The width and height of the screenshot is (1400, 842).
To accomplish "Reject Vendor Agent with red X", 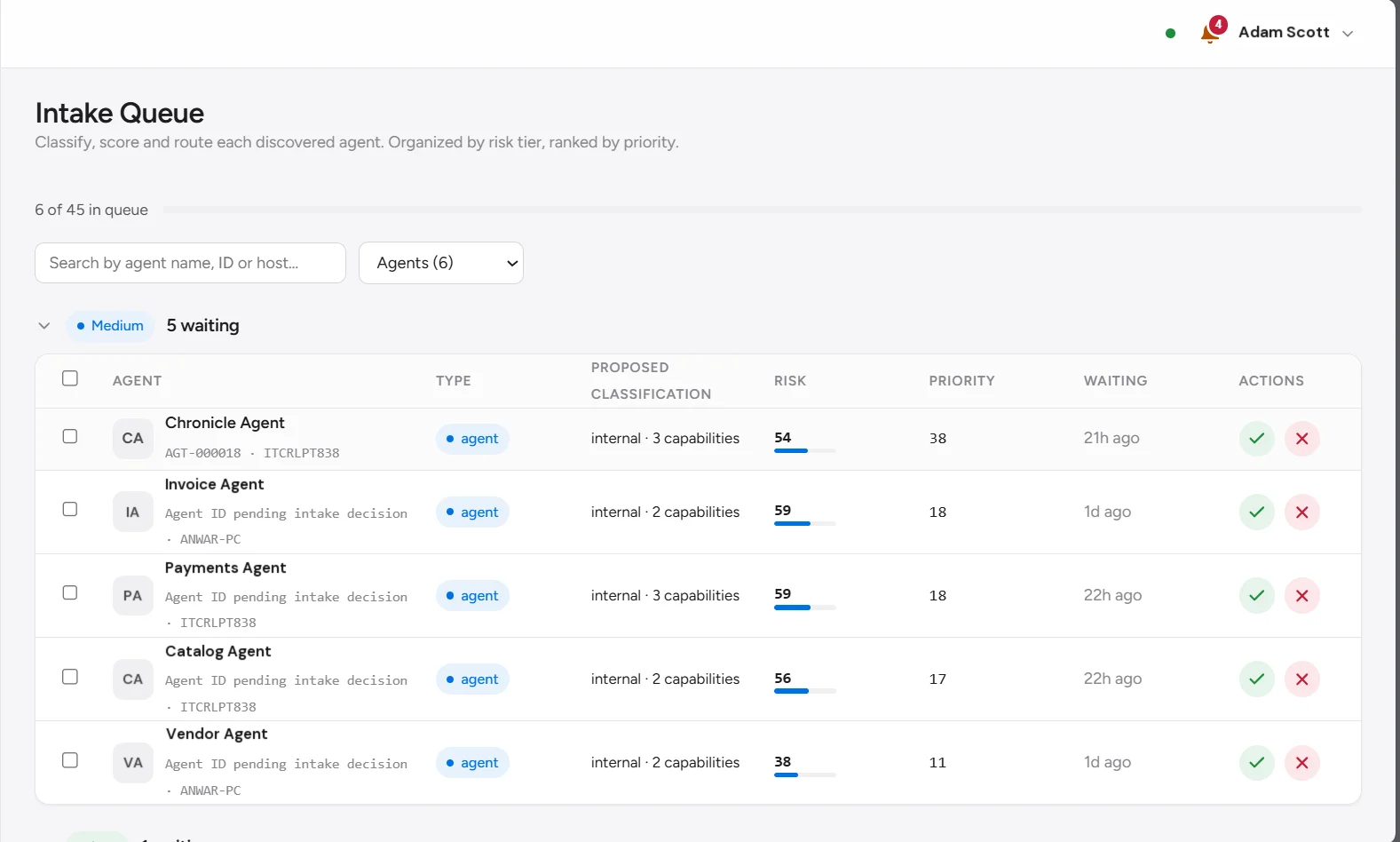I will [1301, 763].
